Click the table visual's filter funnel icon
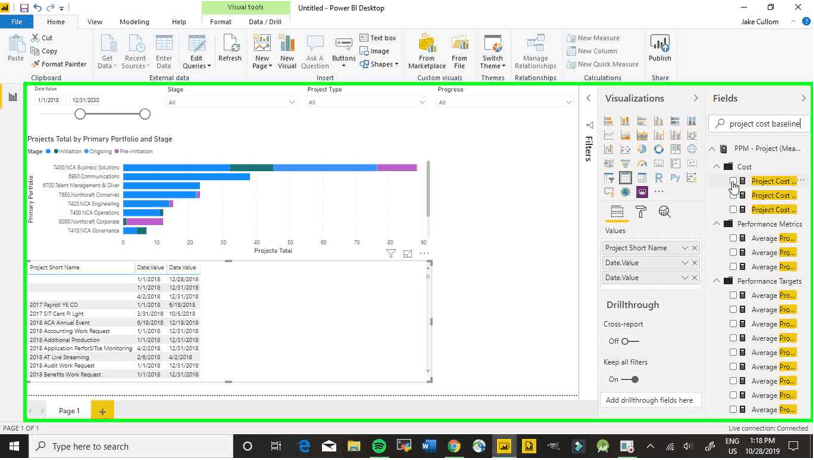 (x=390, y=253)
